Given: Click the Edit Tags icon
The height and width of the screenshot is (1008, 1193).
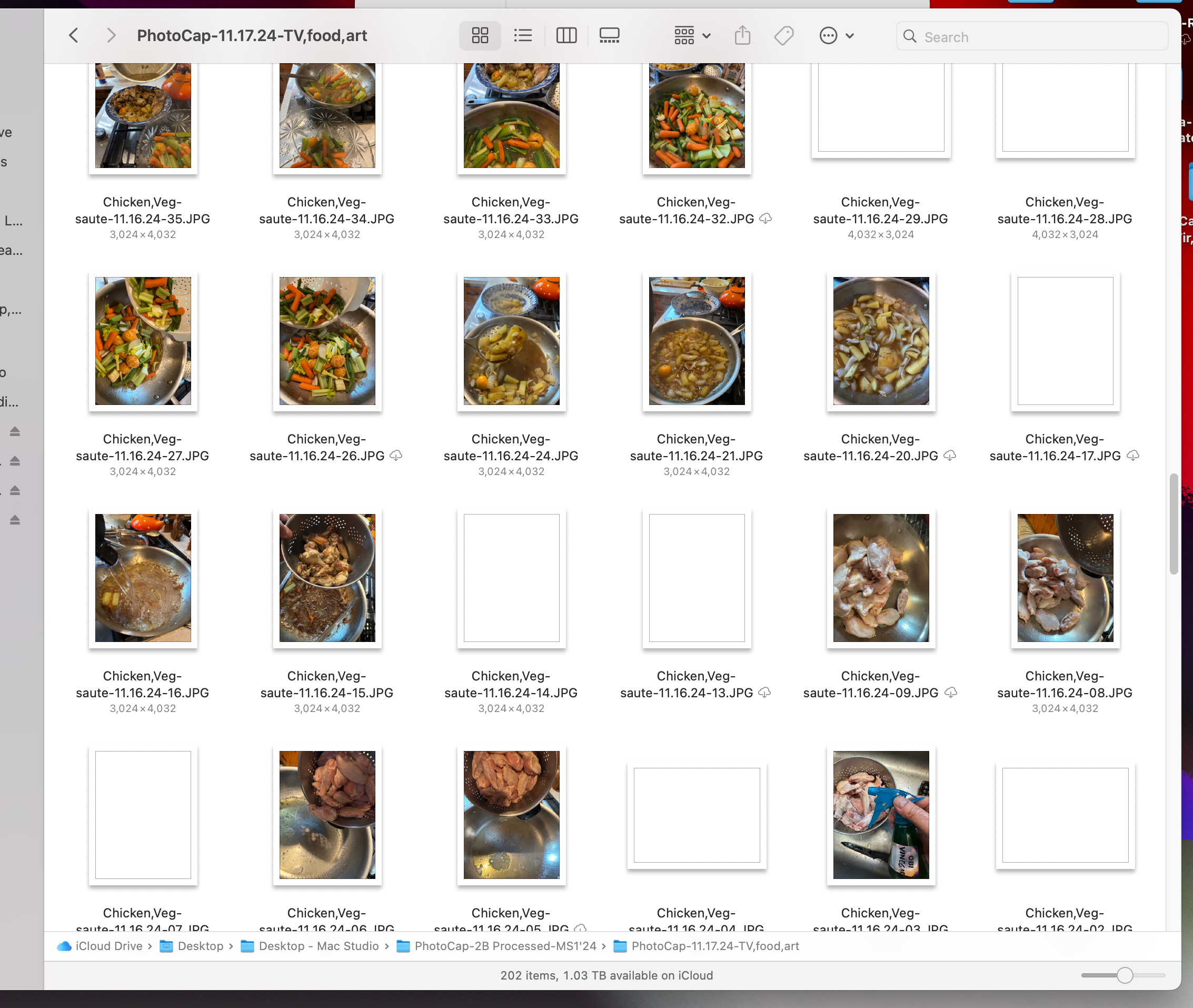Looking at the screenshot, I should [x=783, y=36].
